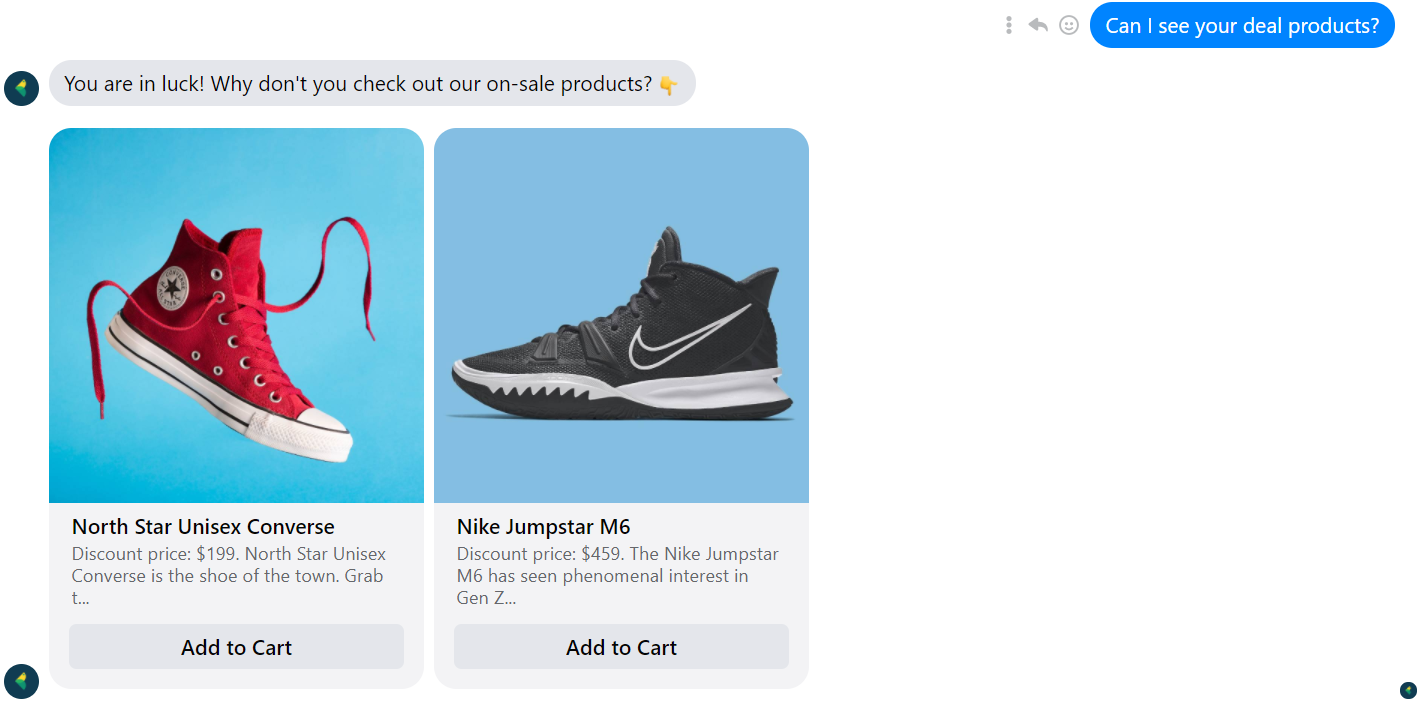Click the "Can I see your deal products?" message
This screenshot has height=710, width=1418.
click(1241, 26)
